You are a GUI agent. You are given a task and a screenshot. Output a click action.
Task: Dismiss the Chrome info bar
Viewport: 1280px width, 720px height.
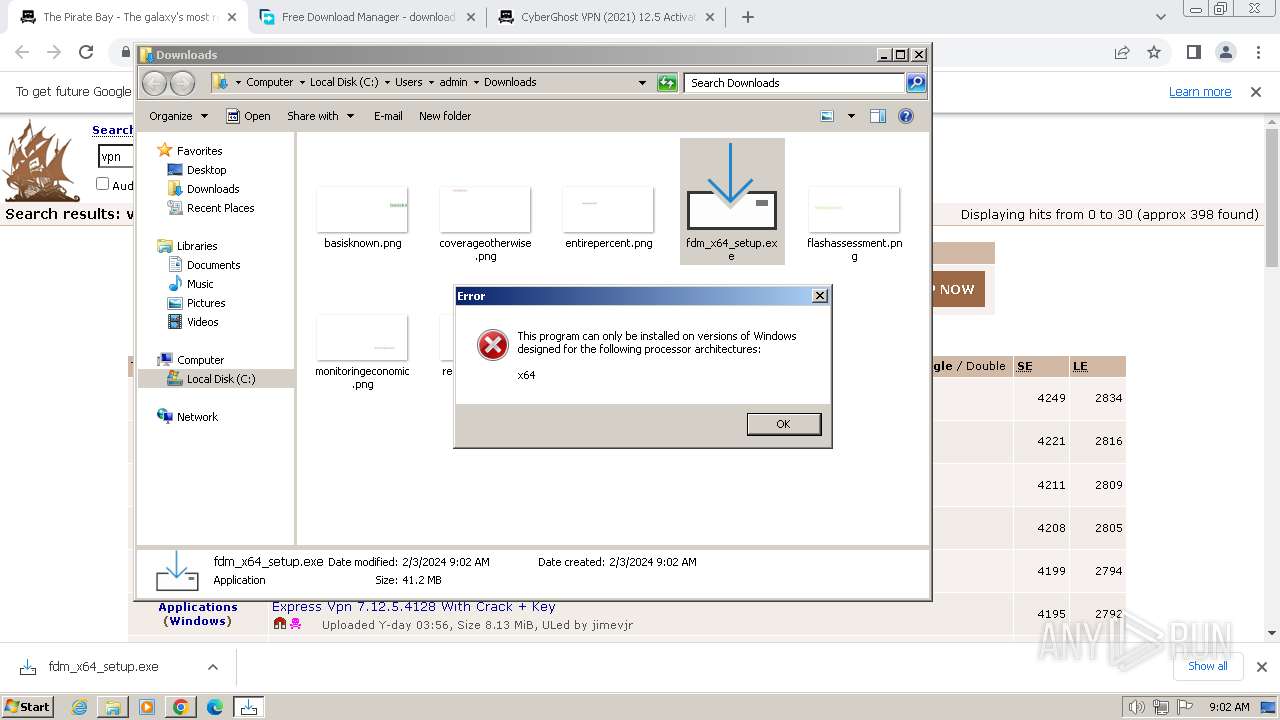[1256, 92]
